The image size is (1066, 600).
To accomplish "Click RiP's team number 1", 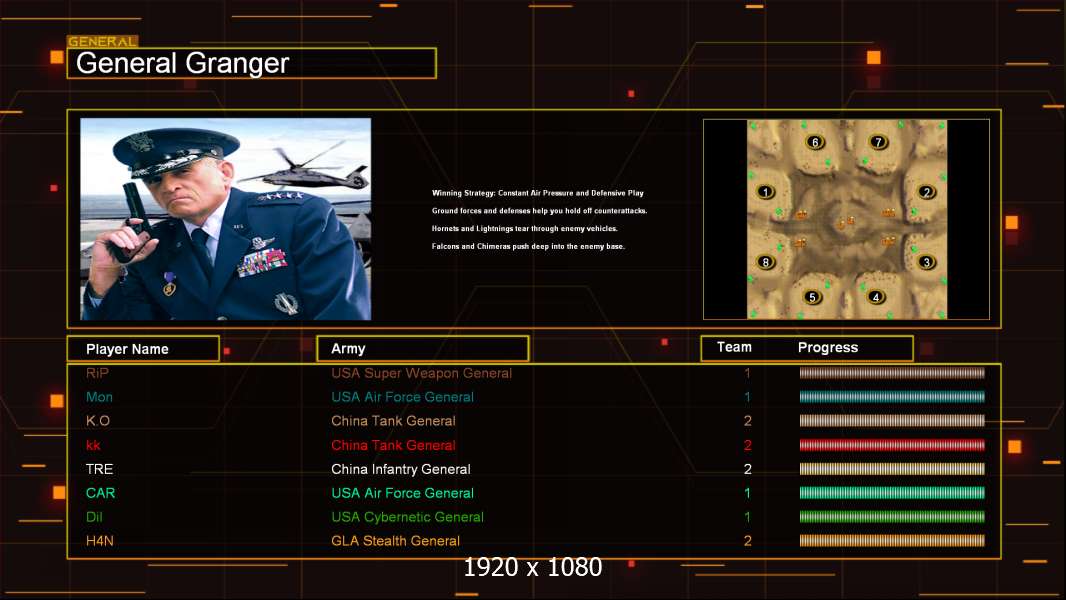I will click(x=747, y=373).
